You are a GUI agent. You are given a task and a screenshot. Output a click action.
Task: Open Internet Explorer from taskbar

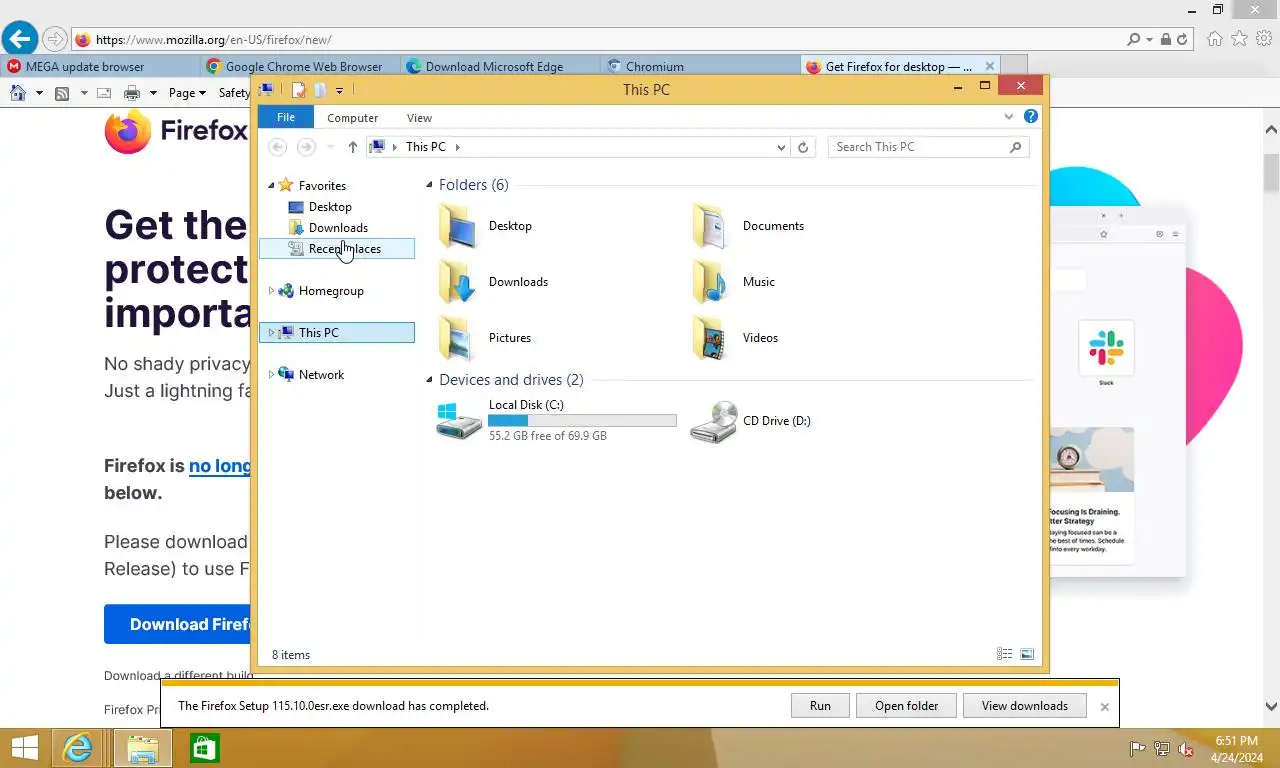tap(77, 748)
